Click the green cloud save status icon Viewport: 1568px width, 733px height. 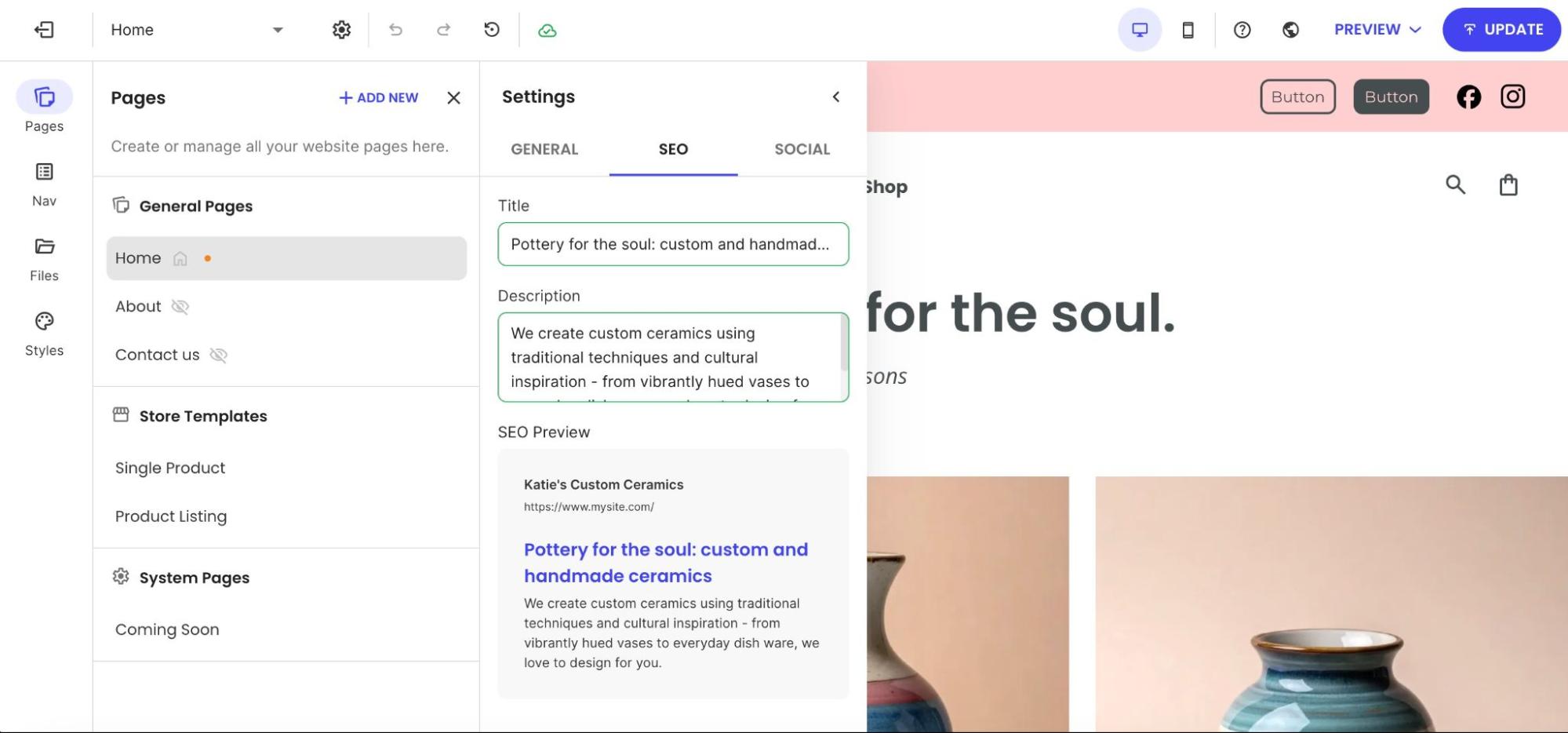pos(548,31)
